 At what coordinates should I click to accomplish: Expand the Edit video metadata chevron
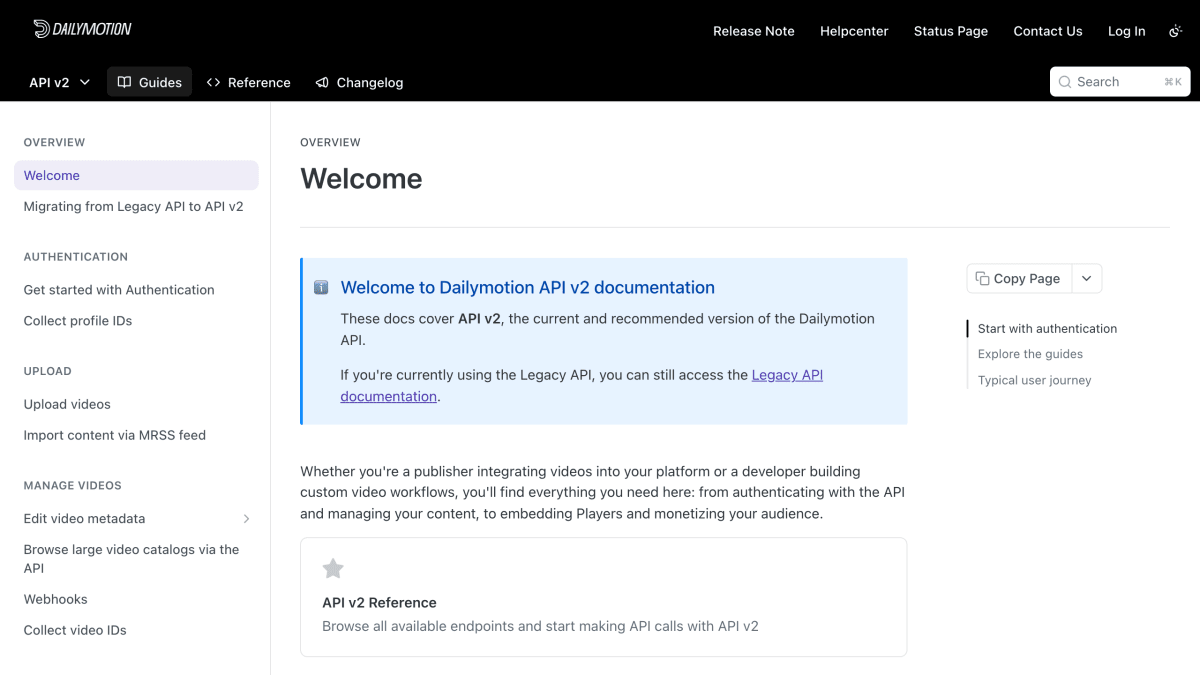(x=246, y=519)
